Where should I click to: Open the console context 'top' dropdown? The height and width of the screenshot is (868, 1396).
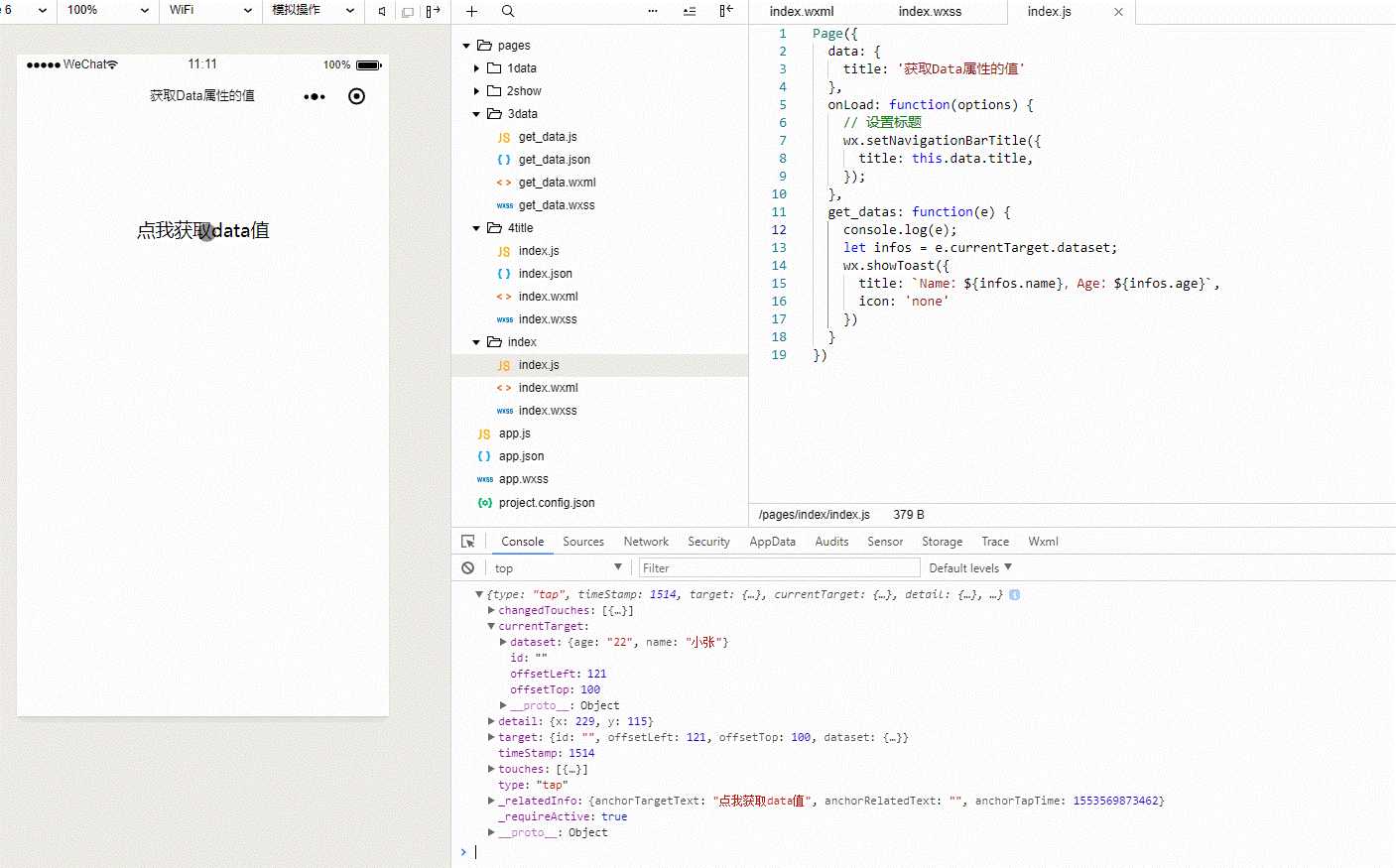click(x=558, y=567)
